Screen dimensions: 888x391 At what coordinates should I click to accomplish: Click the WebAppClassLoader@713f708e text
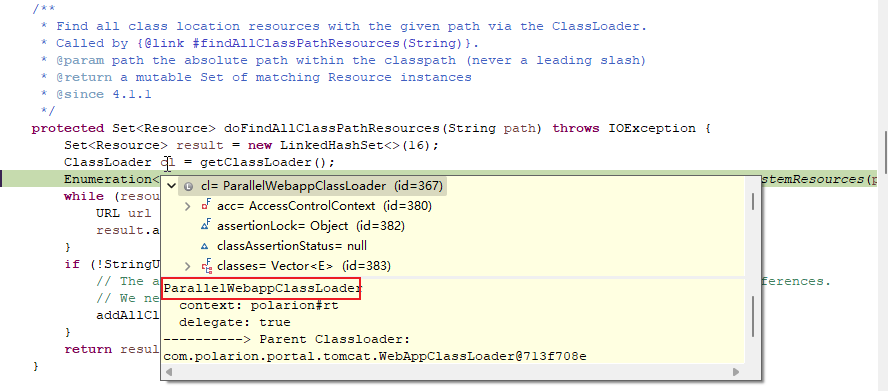483,356
